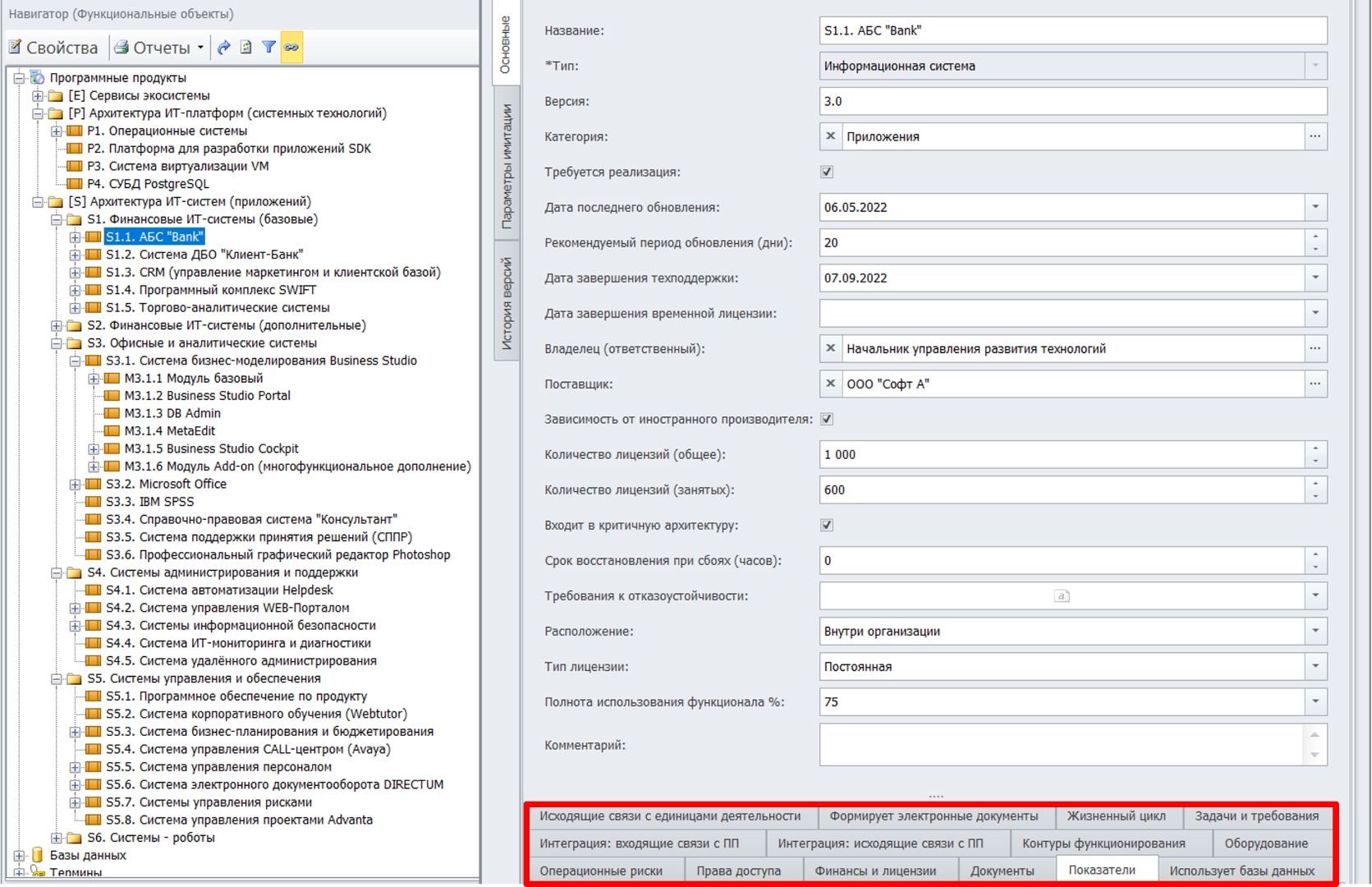The image size is (1372, 887).
Task: Expand the Тип лицензии dropdown list
Action: pyautogui.click(x=1315, y=666)
